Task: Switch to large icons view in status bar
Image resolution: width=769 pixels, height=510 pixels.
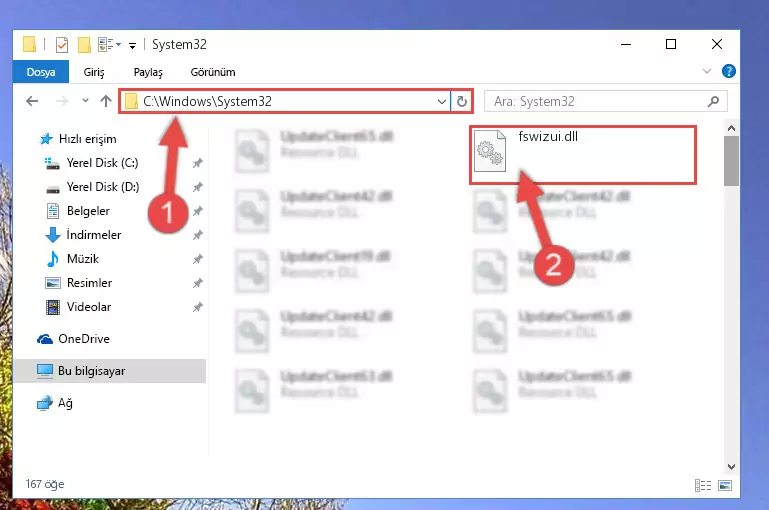Action: pos(725,485)
